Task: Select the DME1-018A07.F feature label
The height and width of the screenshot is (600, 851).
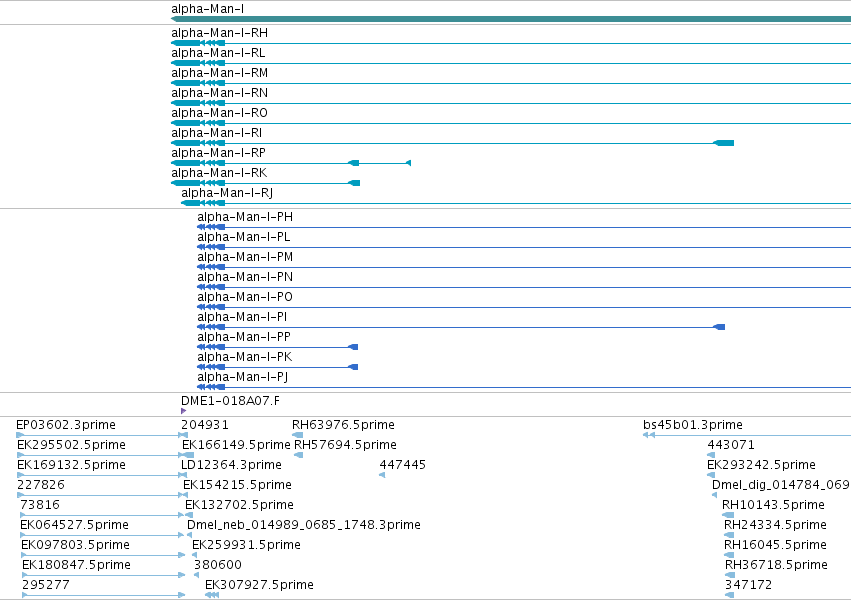Action: click(231, 401)
